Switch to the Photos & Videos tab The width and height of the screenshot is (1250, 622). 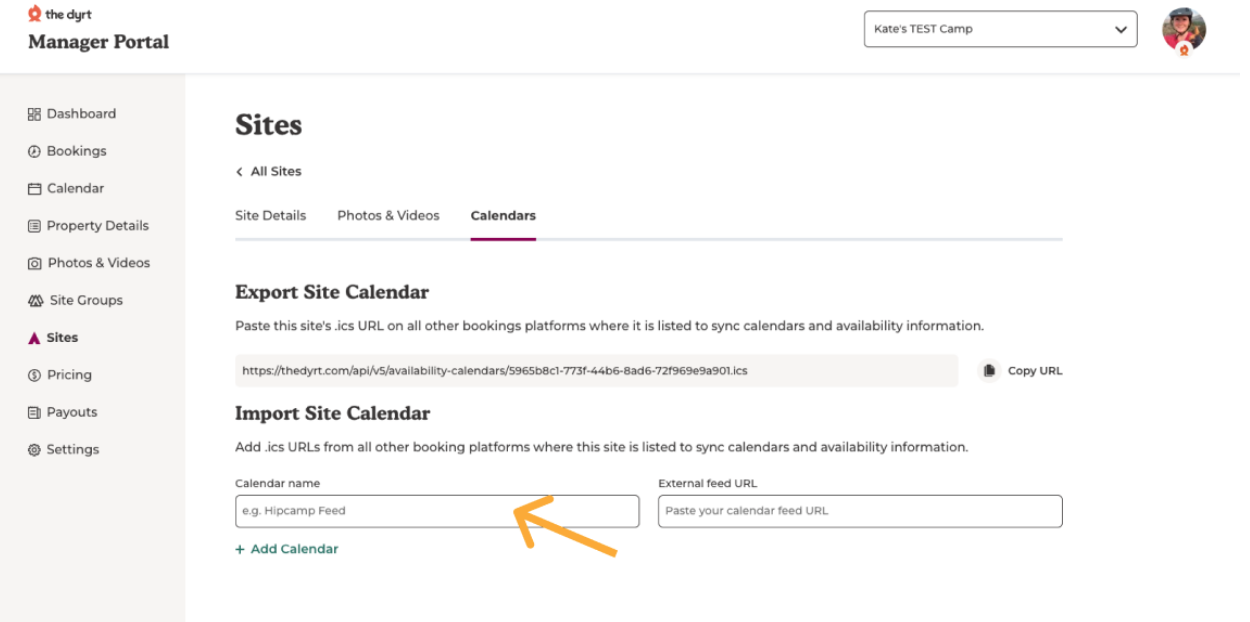coord(388,216)
